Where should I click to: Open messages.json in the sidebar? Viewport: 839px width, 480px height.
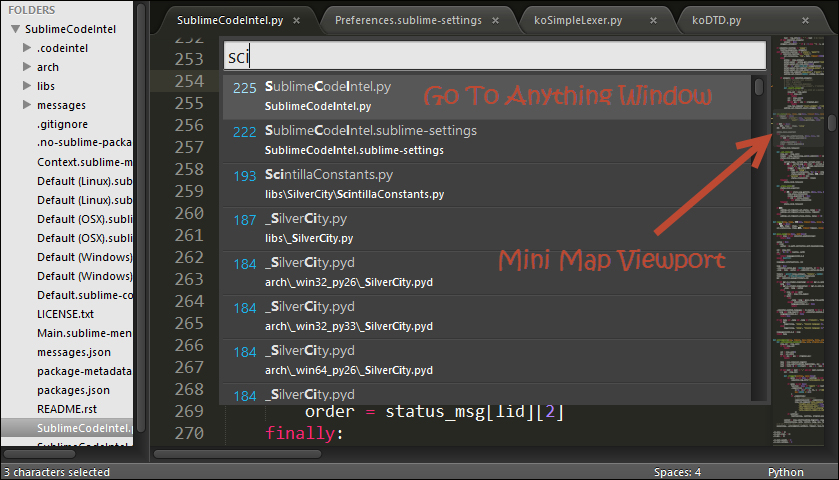click(74, 352)
